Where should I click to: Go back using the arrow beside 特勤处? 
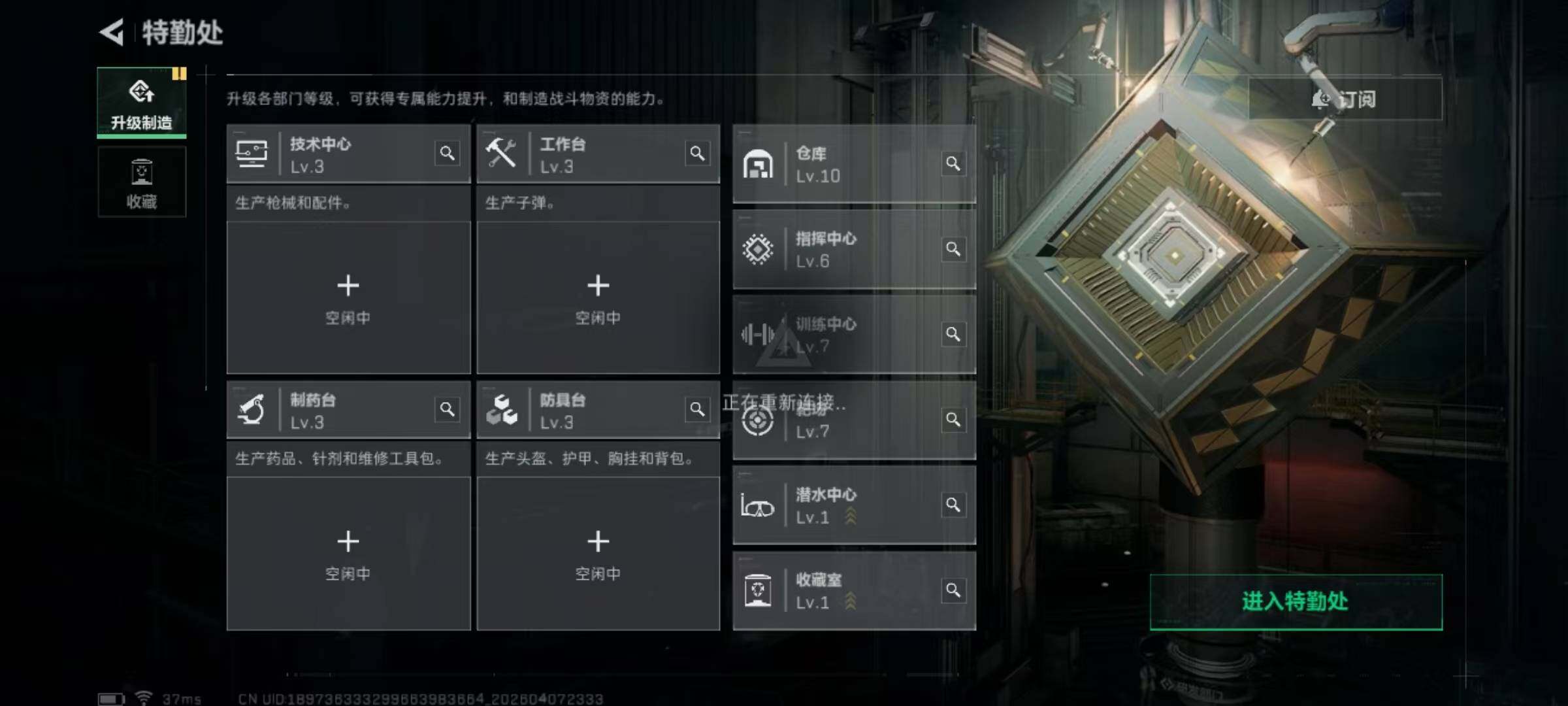pos(112,32)
